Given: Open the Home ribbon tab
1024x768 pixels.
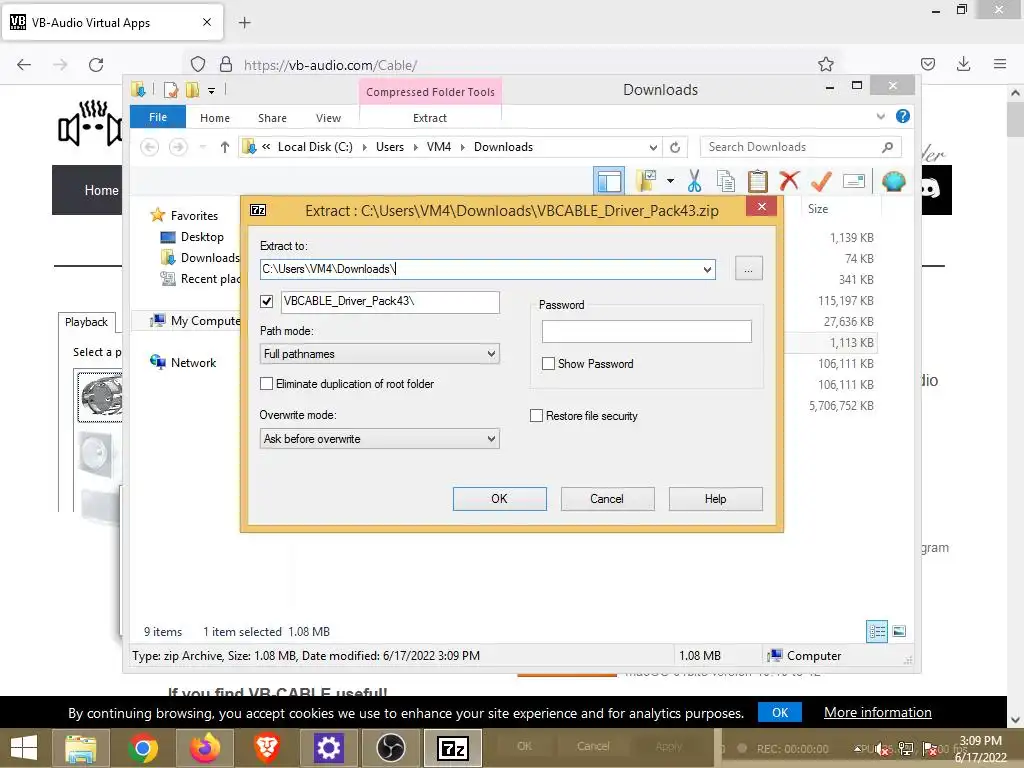Looking at the screenshot, I should 215,118.
